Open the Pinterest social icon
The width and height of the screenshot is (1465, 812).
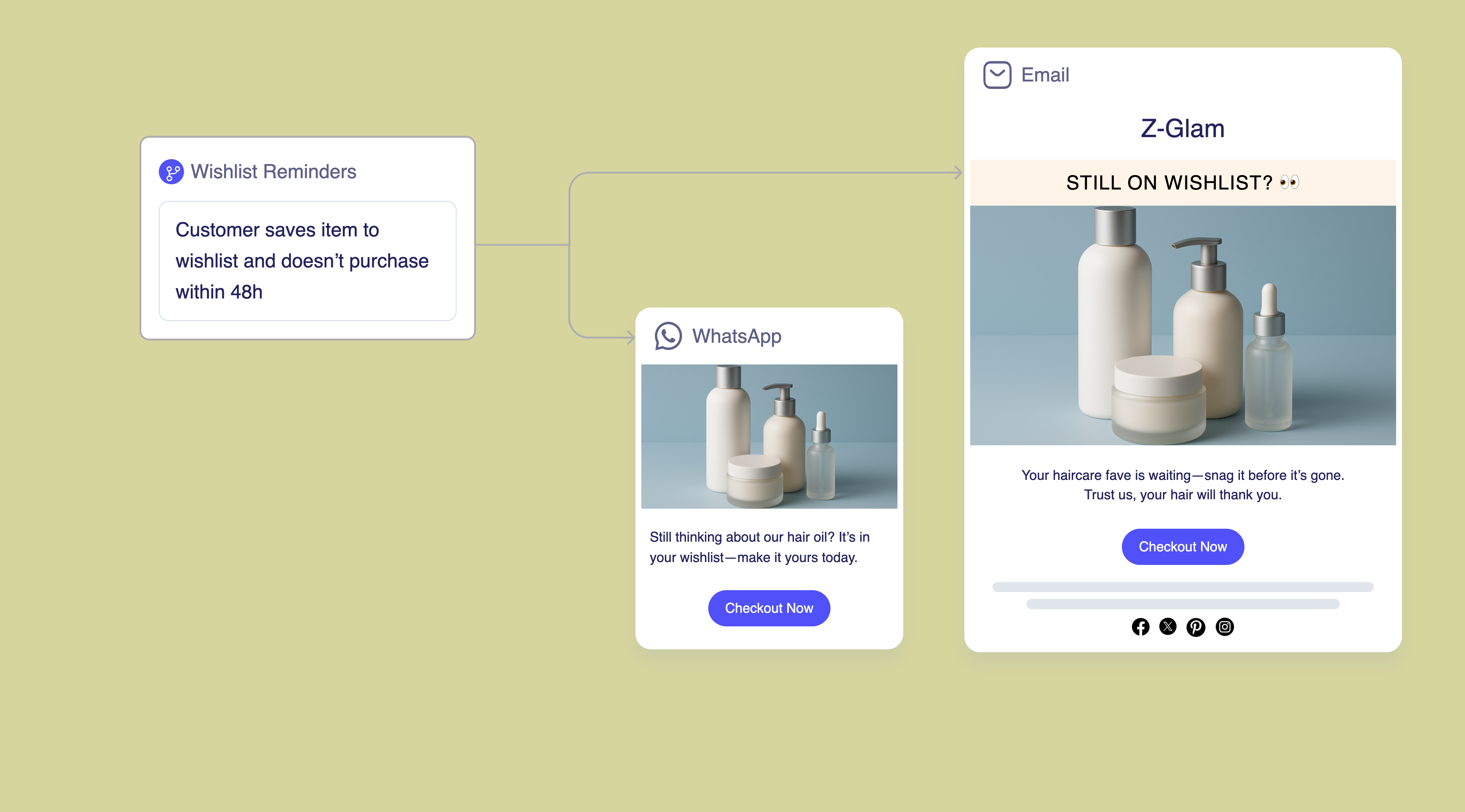[1196, 627]
